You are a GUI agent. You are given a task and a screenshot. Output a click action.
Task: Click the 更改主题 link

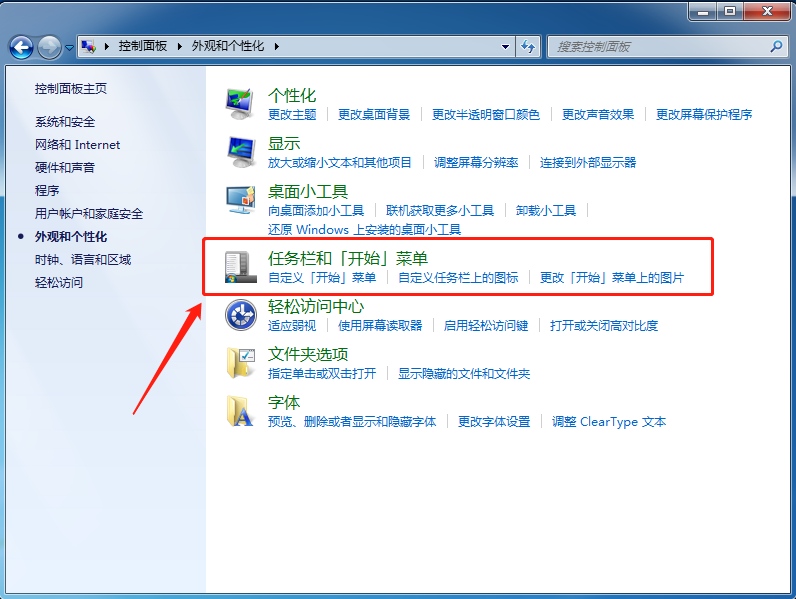pyautogui.click(x=292, y=115)
